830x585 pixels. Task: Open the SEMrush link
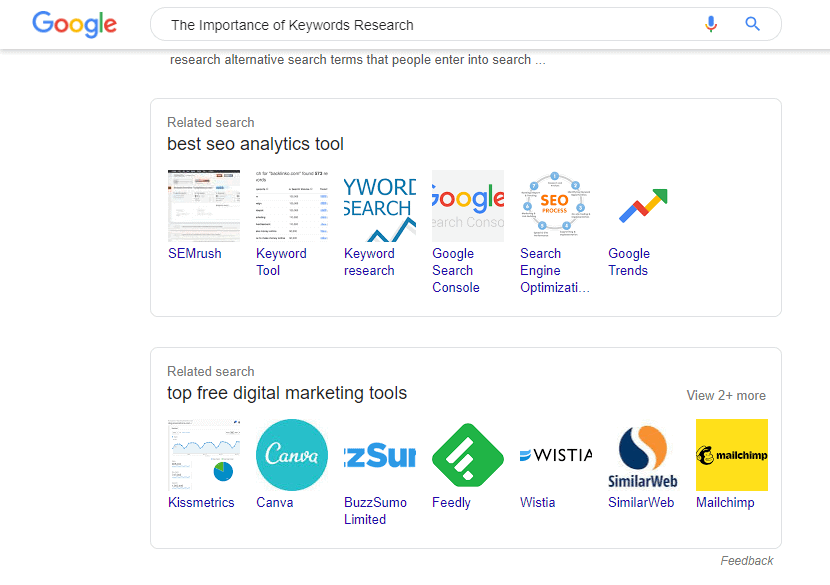coord(195,254)
